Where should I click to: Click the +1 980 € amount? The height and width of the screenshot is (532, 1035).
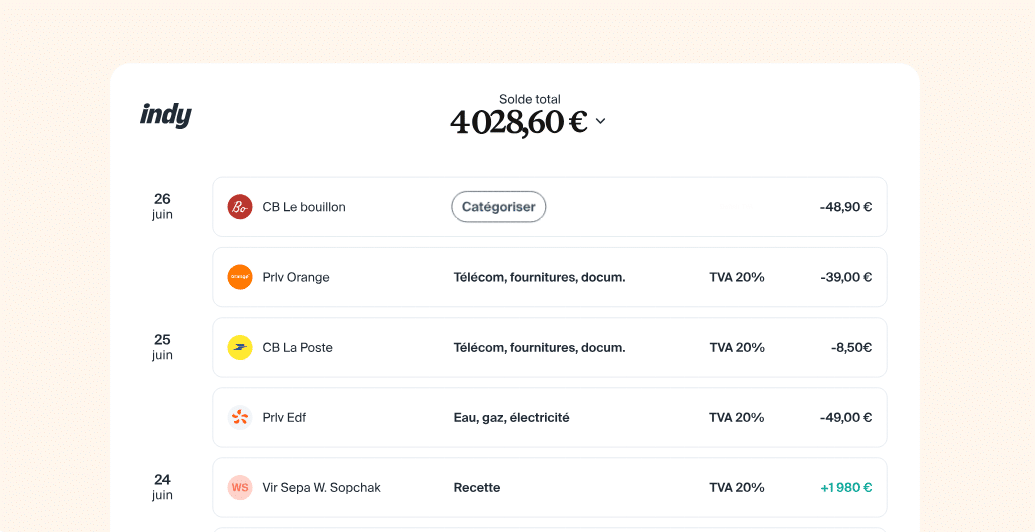846,488
